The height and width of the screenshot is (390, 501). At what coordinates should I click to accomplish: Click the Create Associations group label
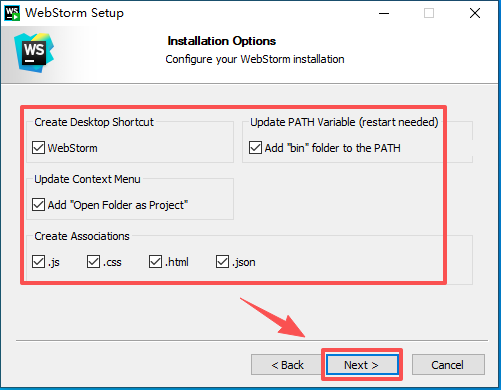pyautogui.click(x=82, y=236)
